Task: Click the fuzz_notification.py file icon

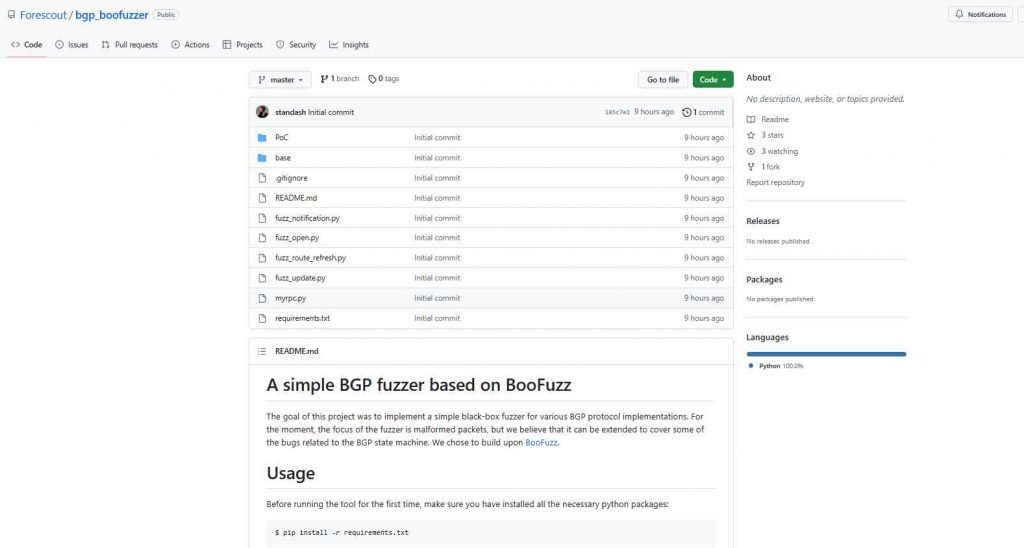Action: tap(262, 218)
